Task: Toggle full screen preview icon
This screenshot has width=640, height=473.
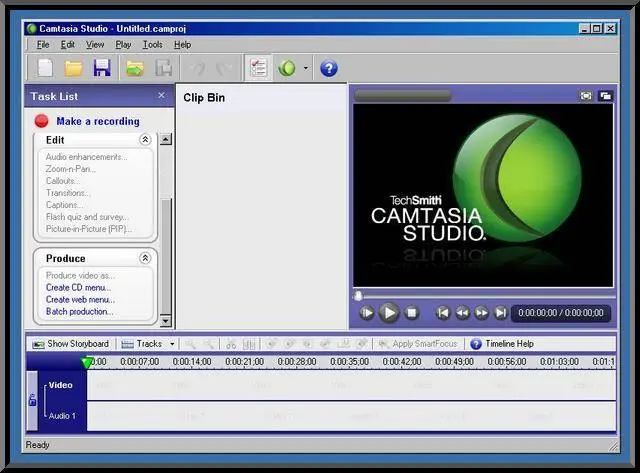Action: tap(586, 95)
